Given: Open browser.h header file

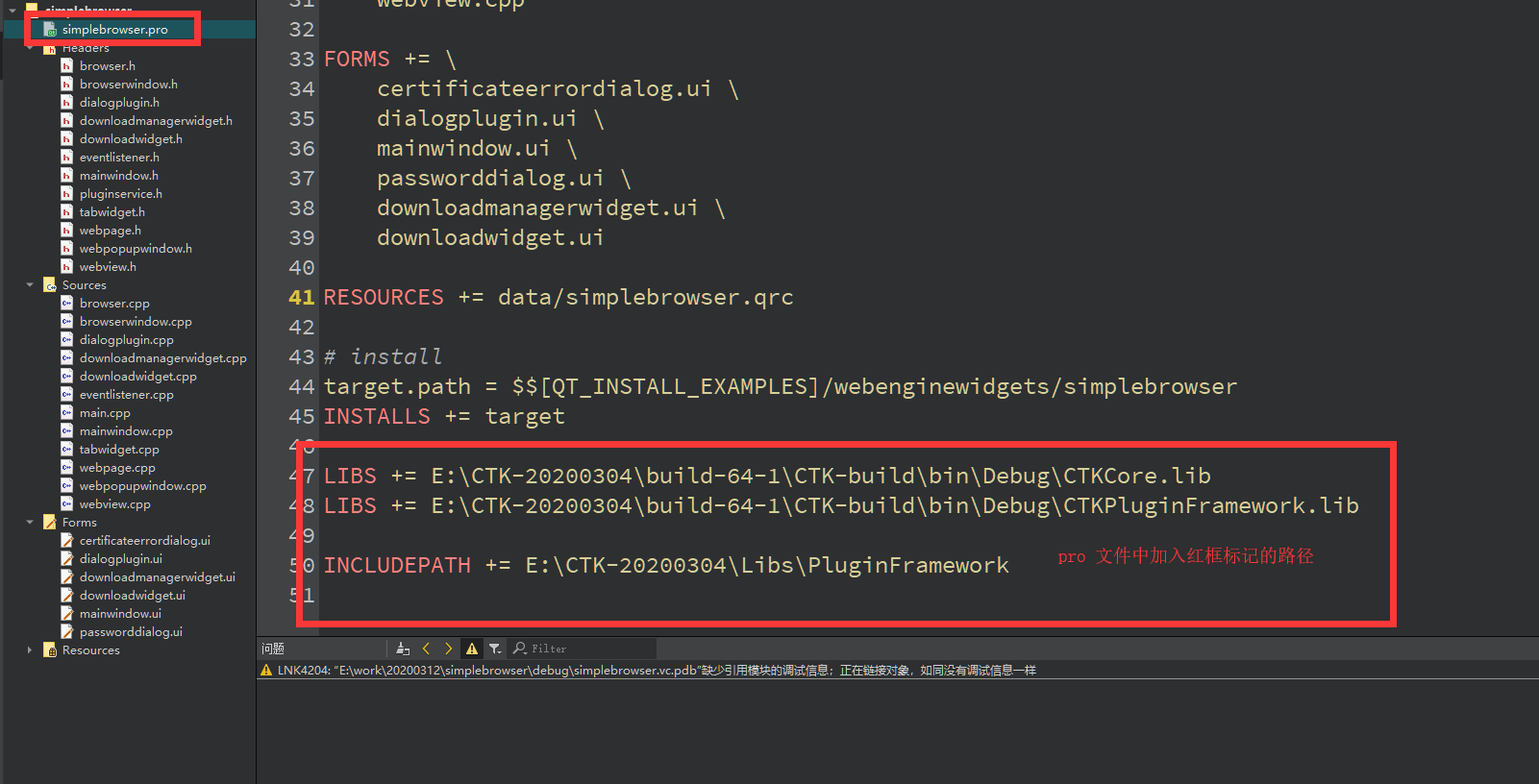Looking at the screenshot, I should [x=107, y=66].
